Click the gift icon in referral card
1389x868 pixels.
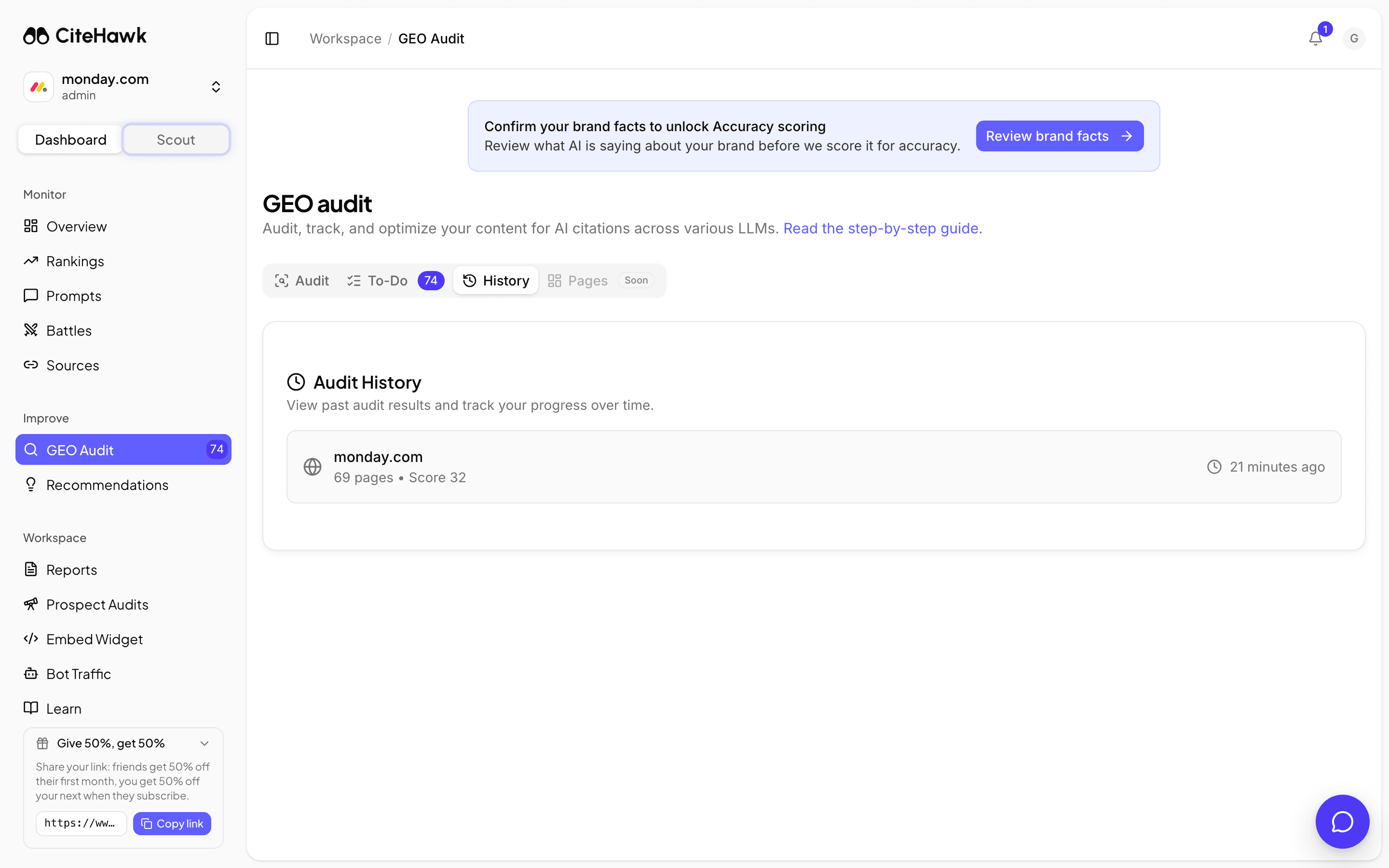(42, 744)
